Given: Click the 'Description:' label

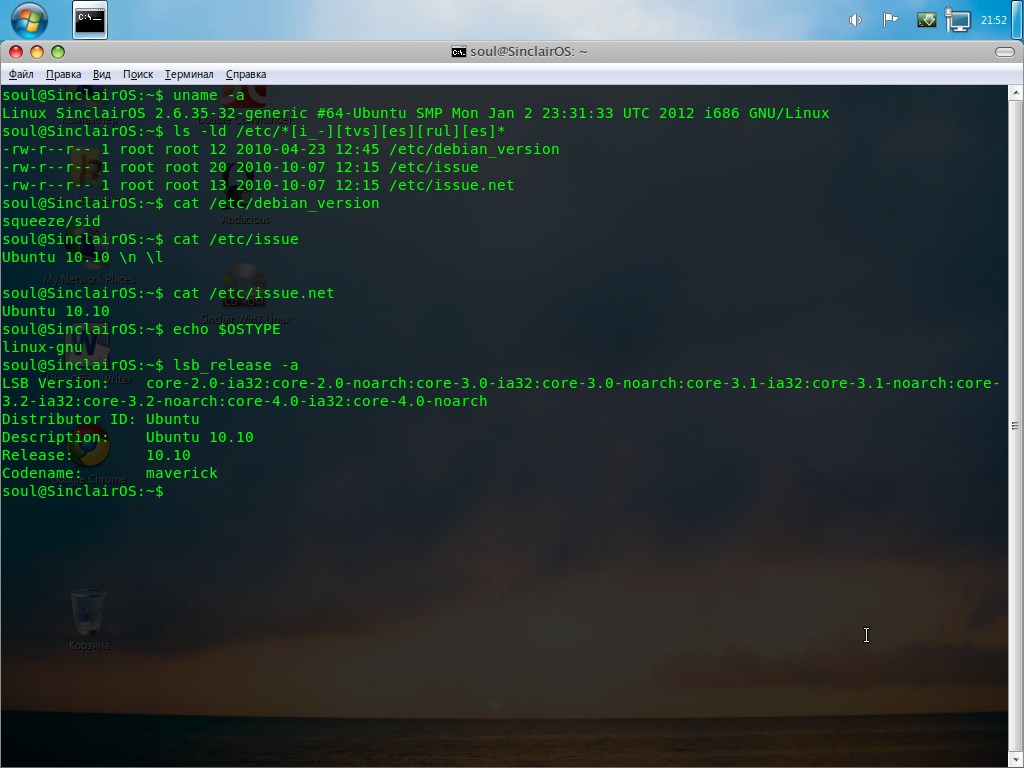Looking at the screenshot, I should pos(56,437).
